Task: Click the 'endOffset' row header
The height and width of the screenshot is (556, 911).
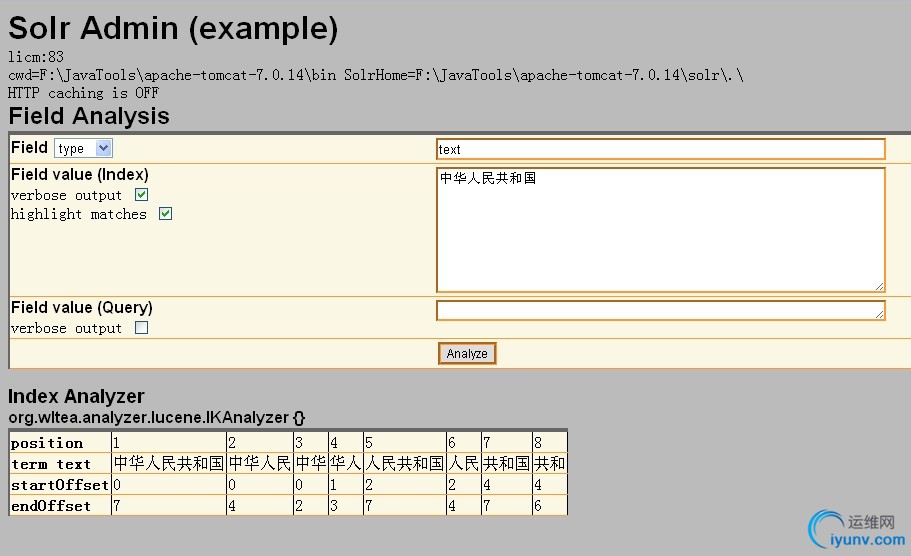Action: point(60,505)
